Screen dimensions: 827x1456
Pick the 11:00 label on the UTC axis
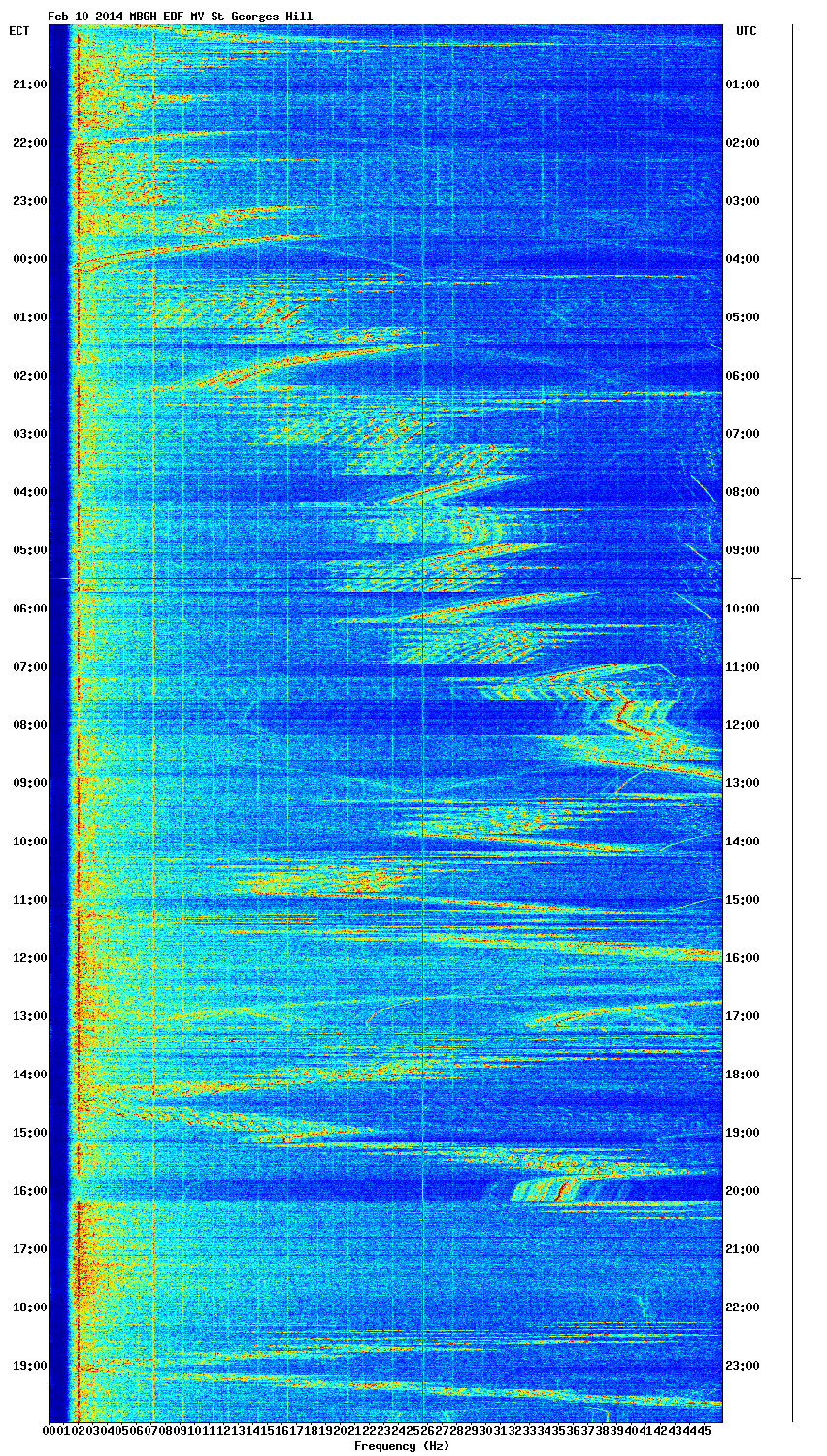(x=743, y=667)
